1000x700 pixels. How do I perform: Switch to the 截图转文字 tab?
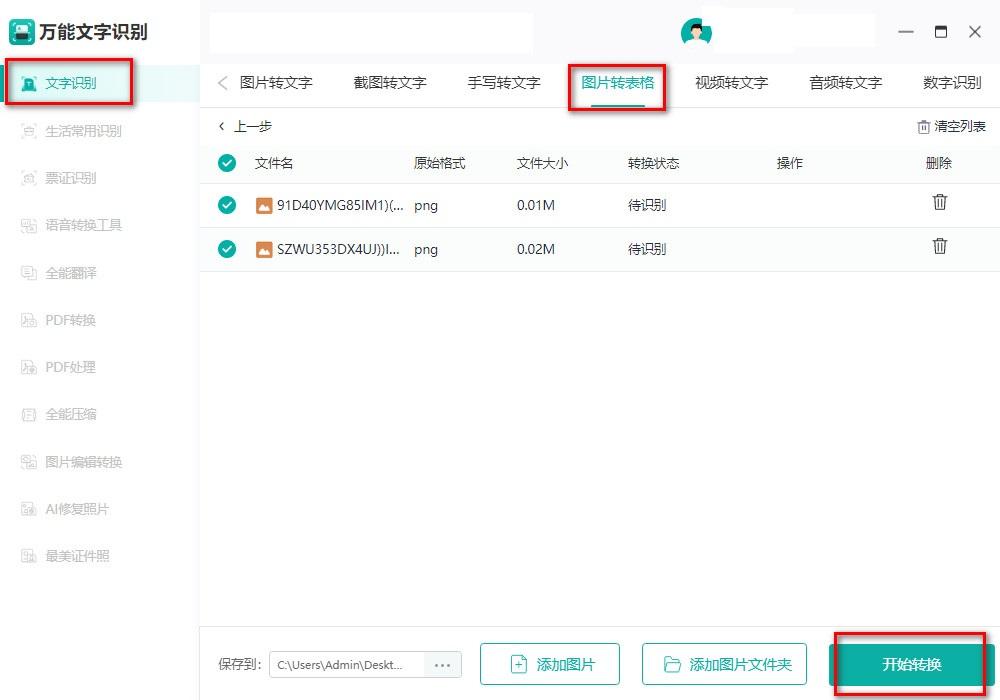point(390,83)
